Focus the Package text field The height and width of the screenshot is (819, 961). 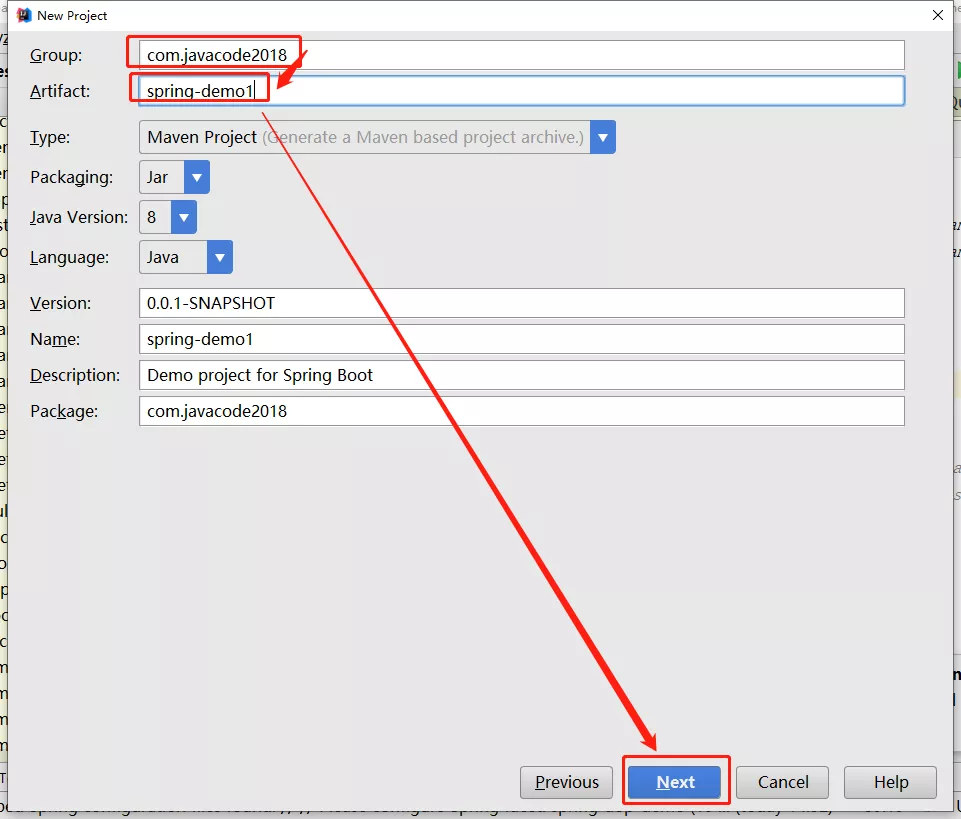[x=521, y=411]
